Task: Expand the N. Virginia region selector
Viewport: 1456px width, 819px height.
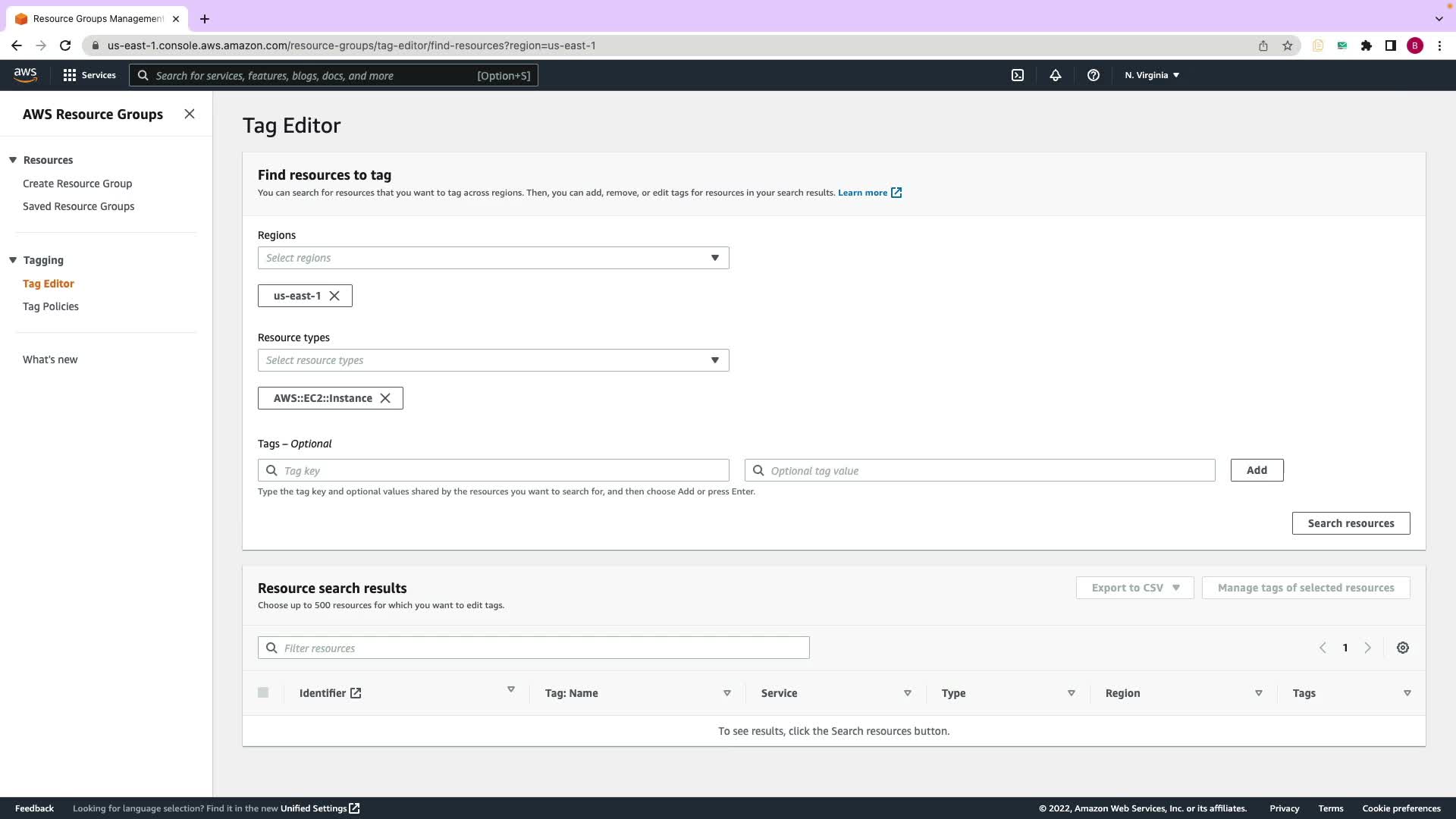Action: (x=1152, y=75)
